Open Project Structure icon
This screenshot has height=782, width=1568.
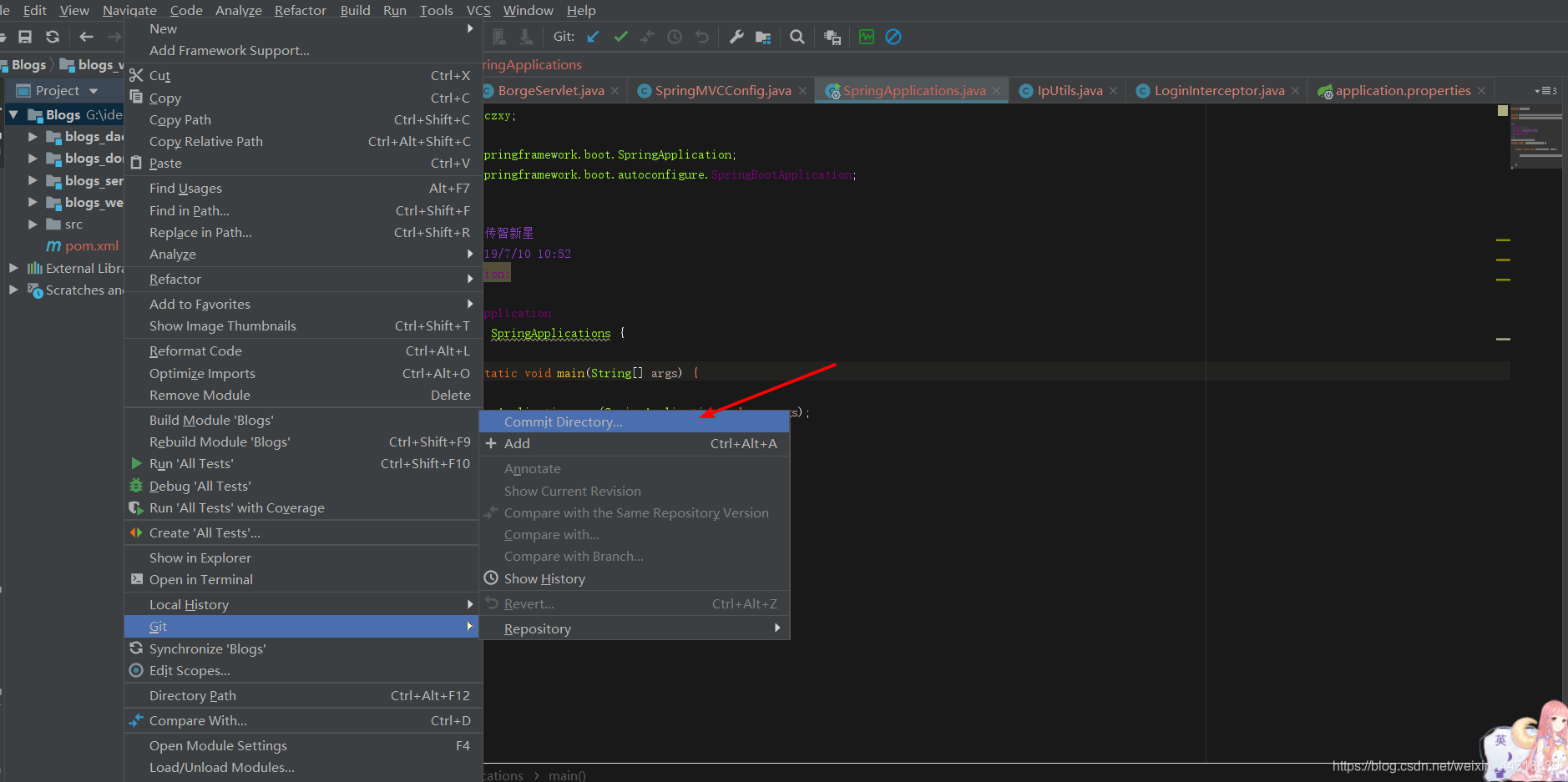point(763,37)
